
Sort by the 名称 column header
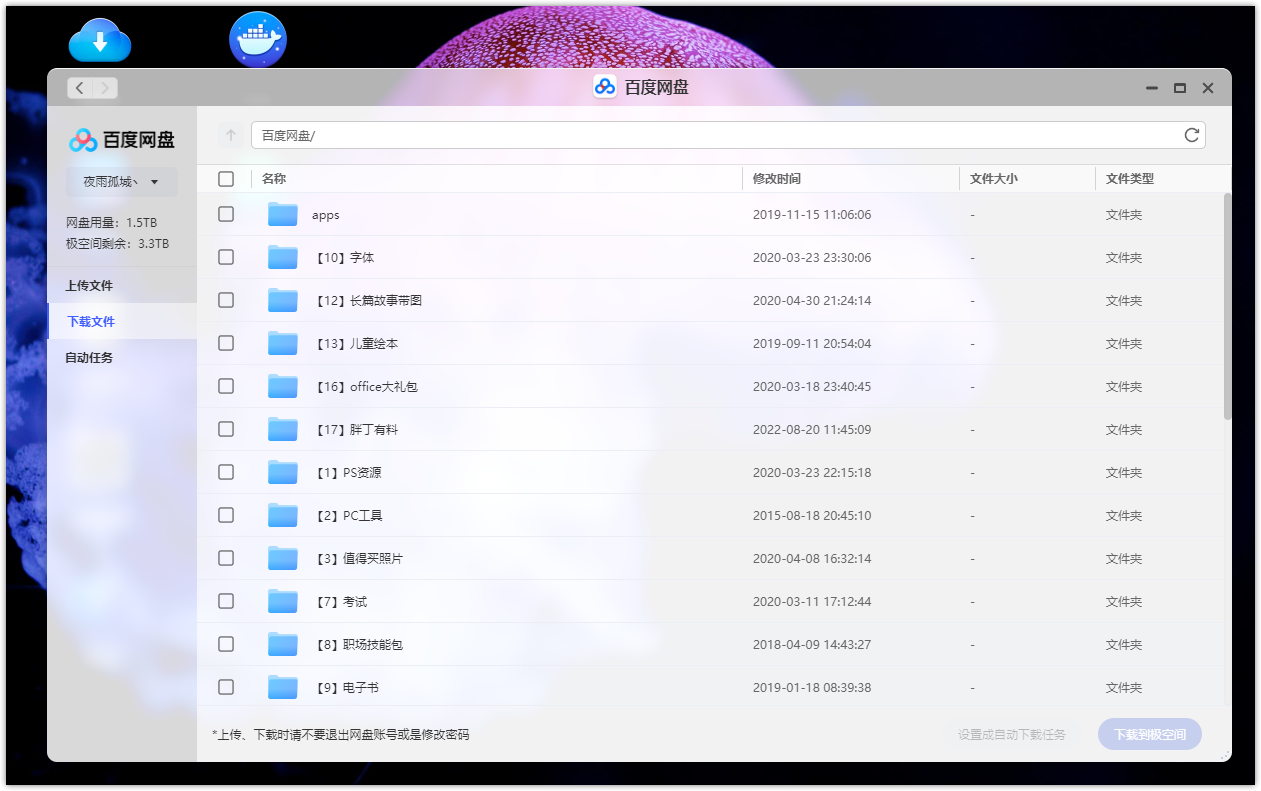(274, 179)
